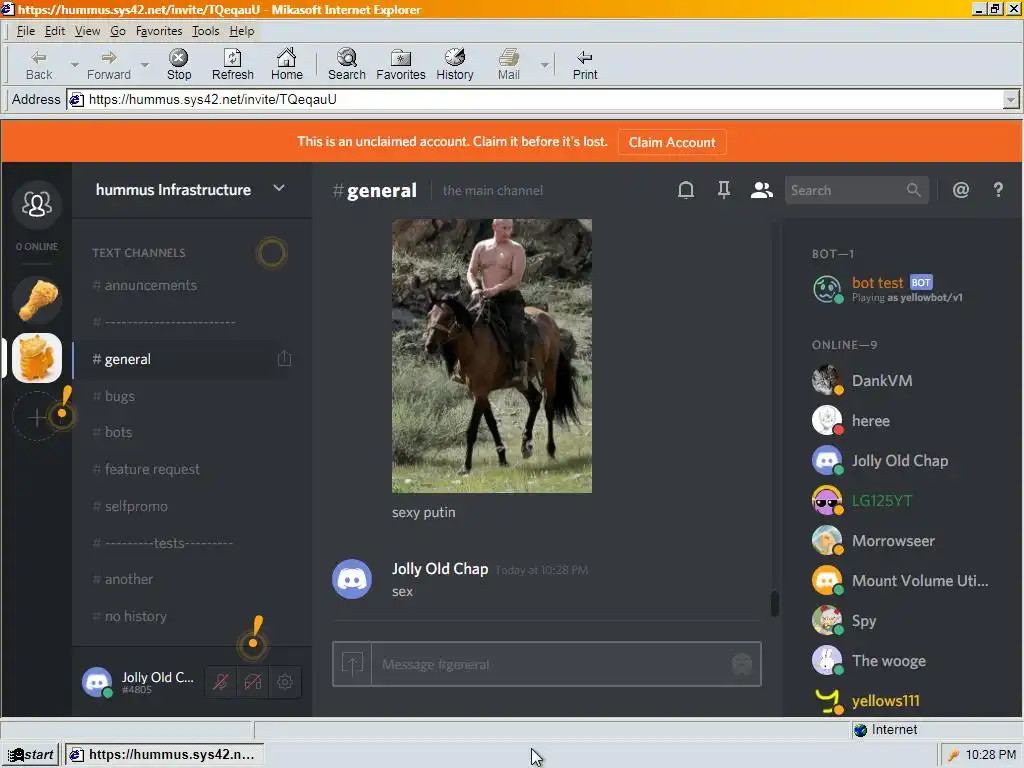
Task: Select LG125YT in member list
Action: (901, 501)
